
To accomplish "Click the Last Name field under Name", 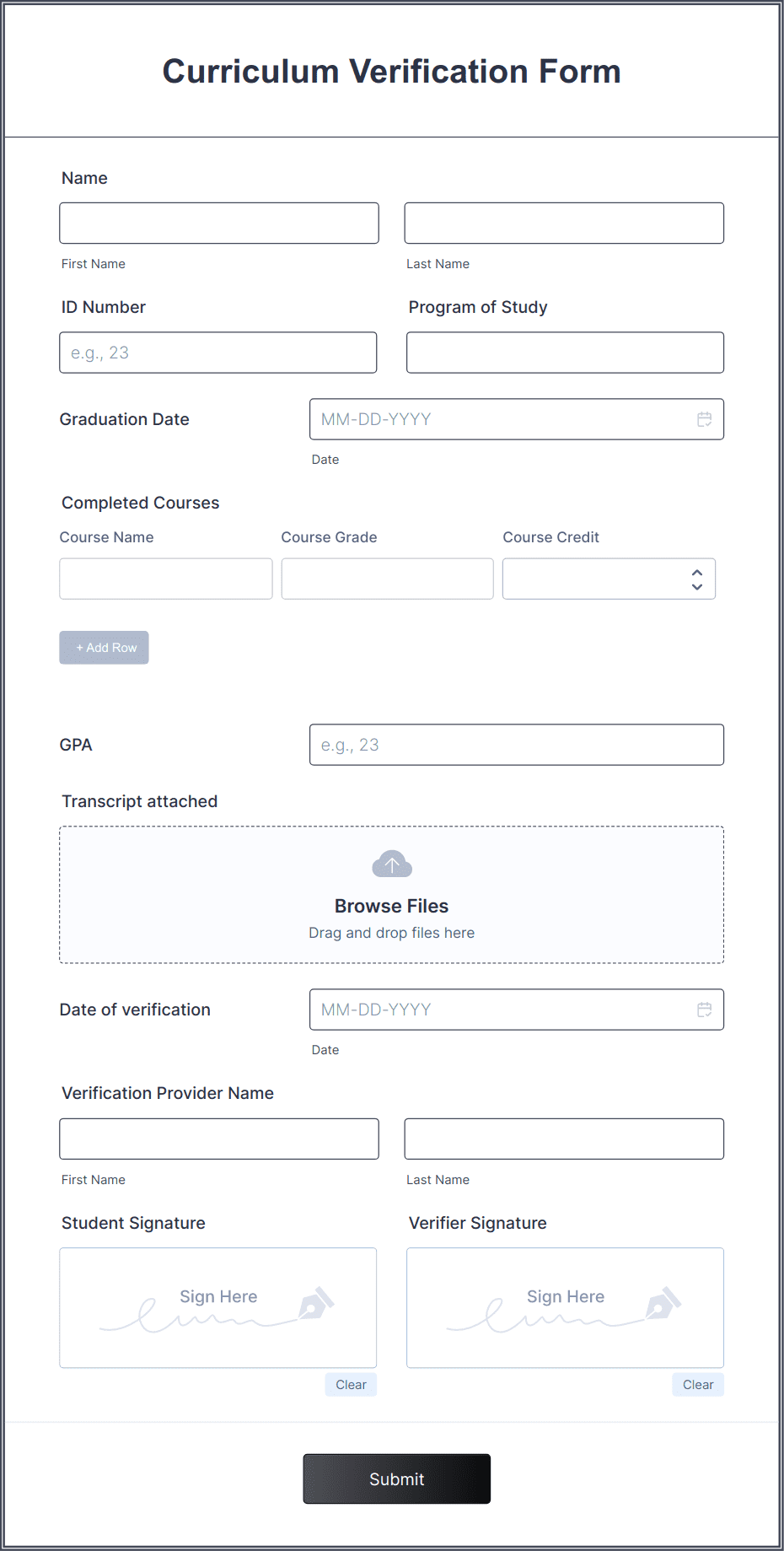I will click(x=563, y=223).
